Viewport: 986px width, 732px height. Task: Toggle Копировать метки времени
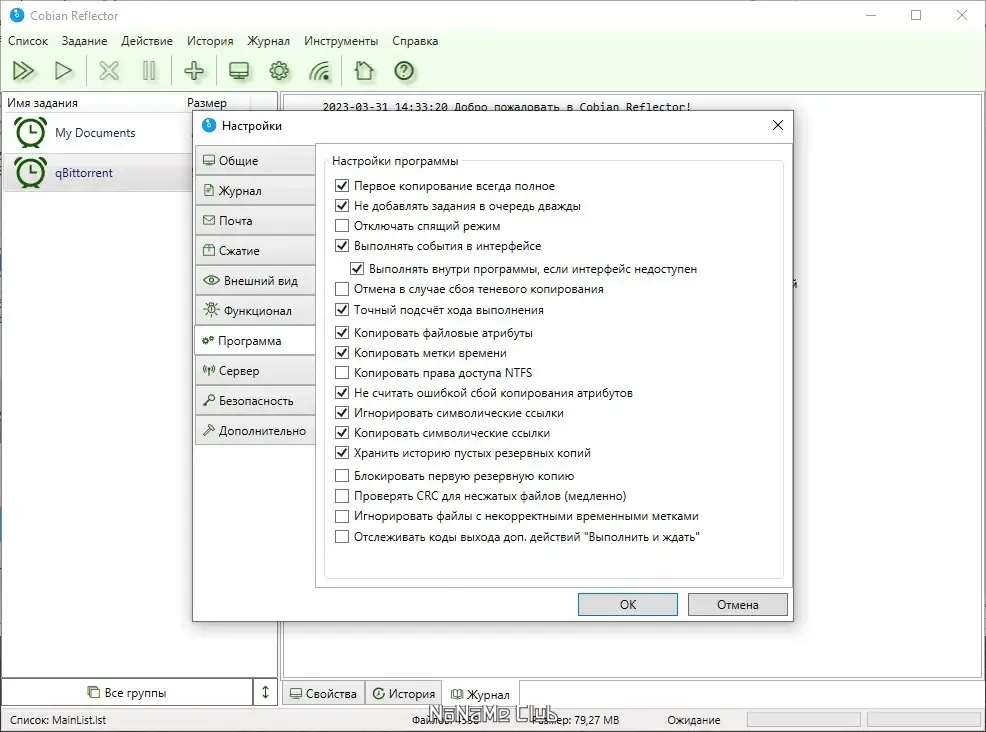342,353
